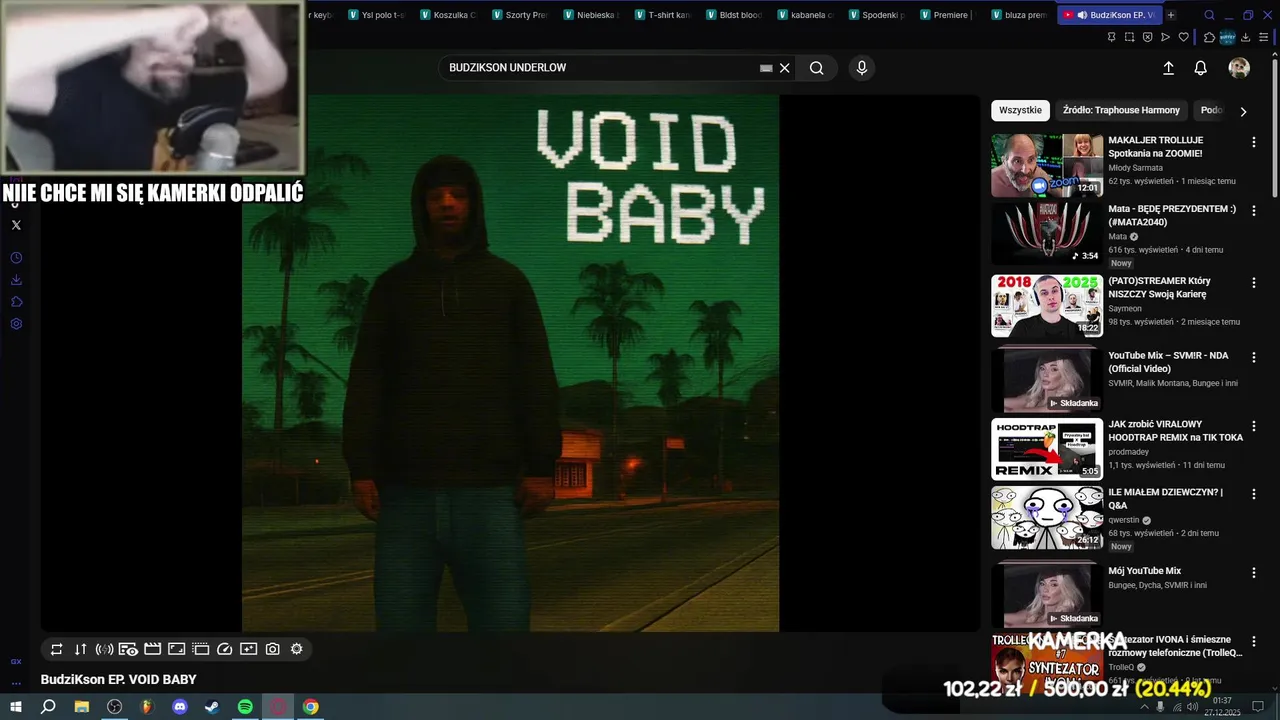Switch to the Ysl polo browser tab

point(375,15)
